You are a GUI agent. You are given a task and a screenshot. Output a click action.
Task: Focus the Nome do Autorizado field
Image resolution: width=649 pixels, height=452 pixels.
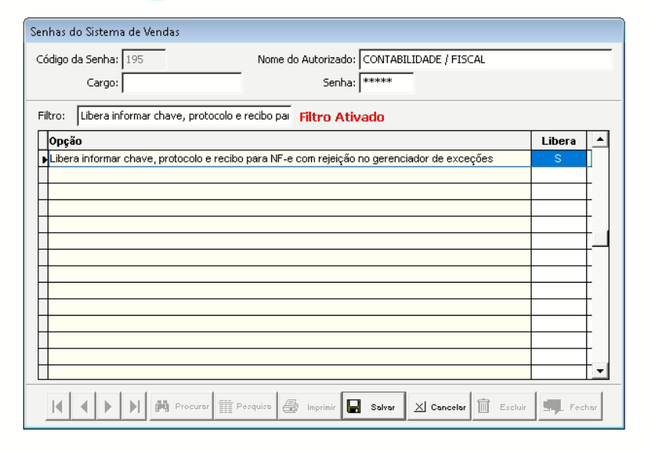[484, 60]
